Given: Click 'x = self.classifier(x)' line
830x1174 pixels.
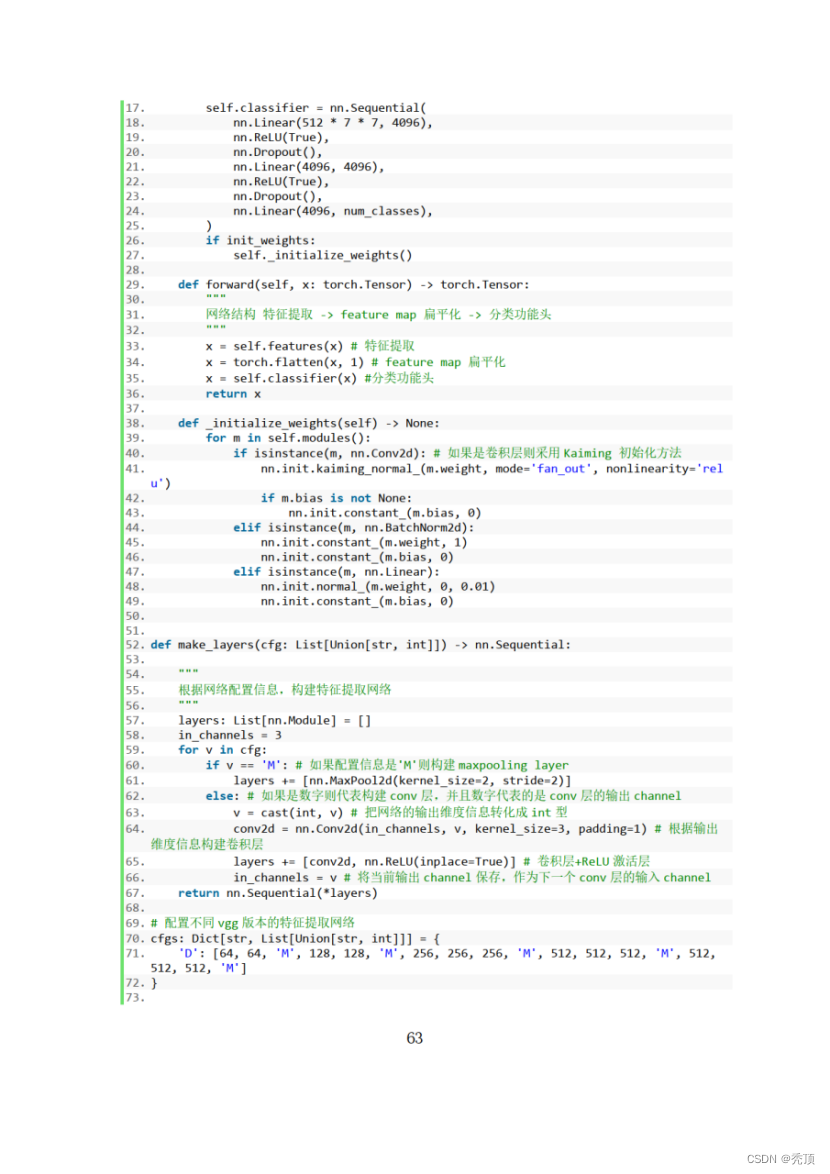Looking at the screenshot, I should (281, 378).
